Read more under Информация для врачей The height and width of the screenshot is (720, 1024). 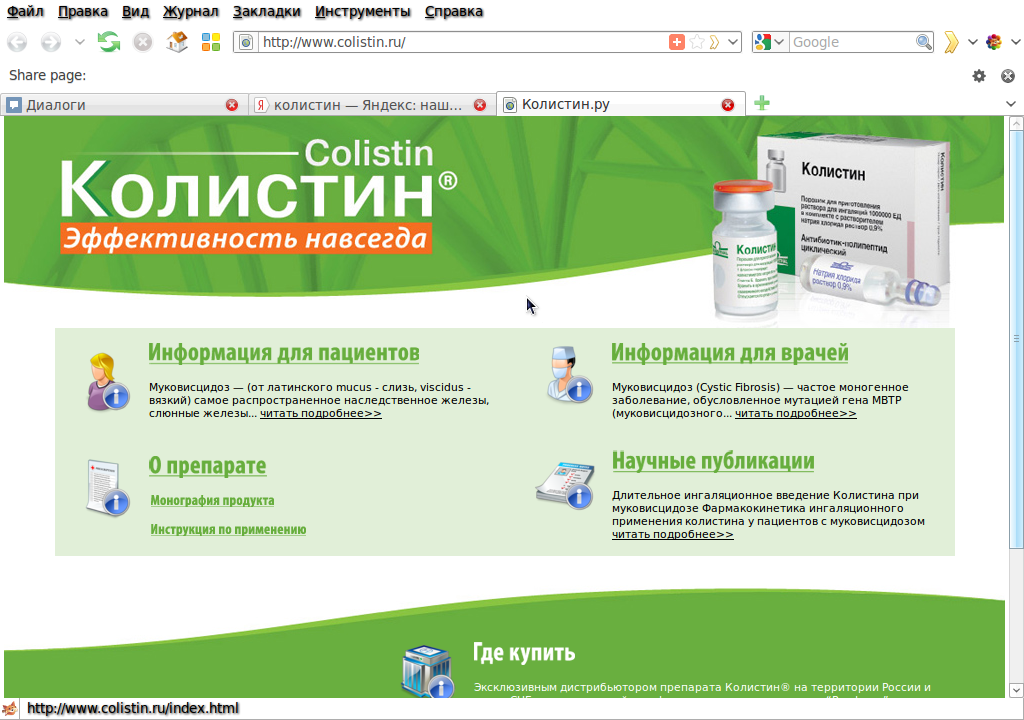795,414
